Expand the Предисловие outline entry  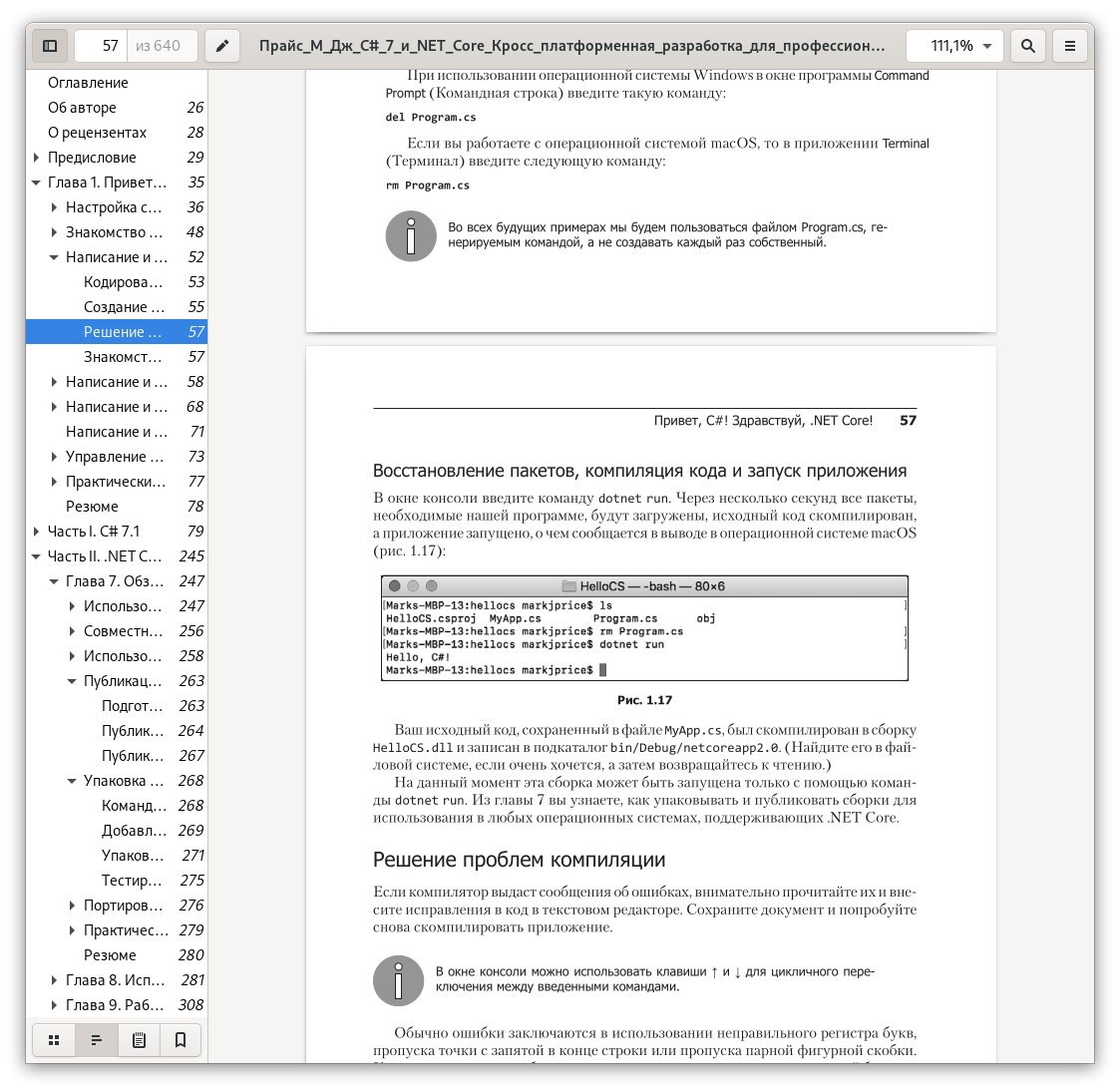[x=37, y=158]
